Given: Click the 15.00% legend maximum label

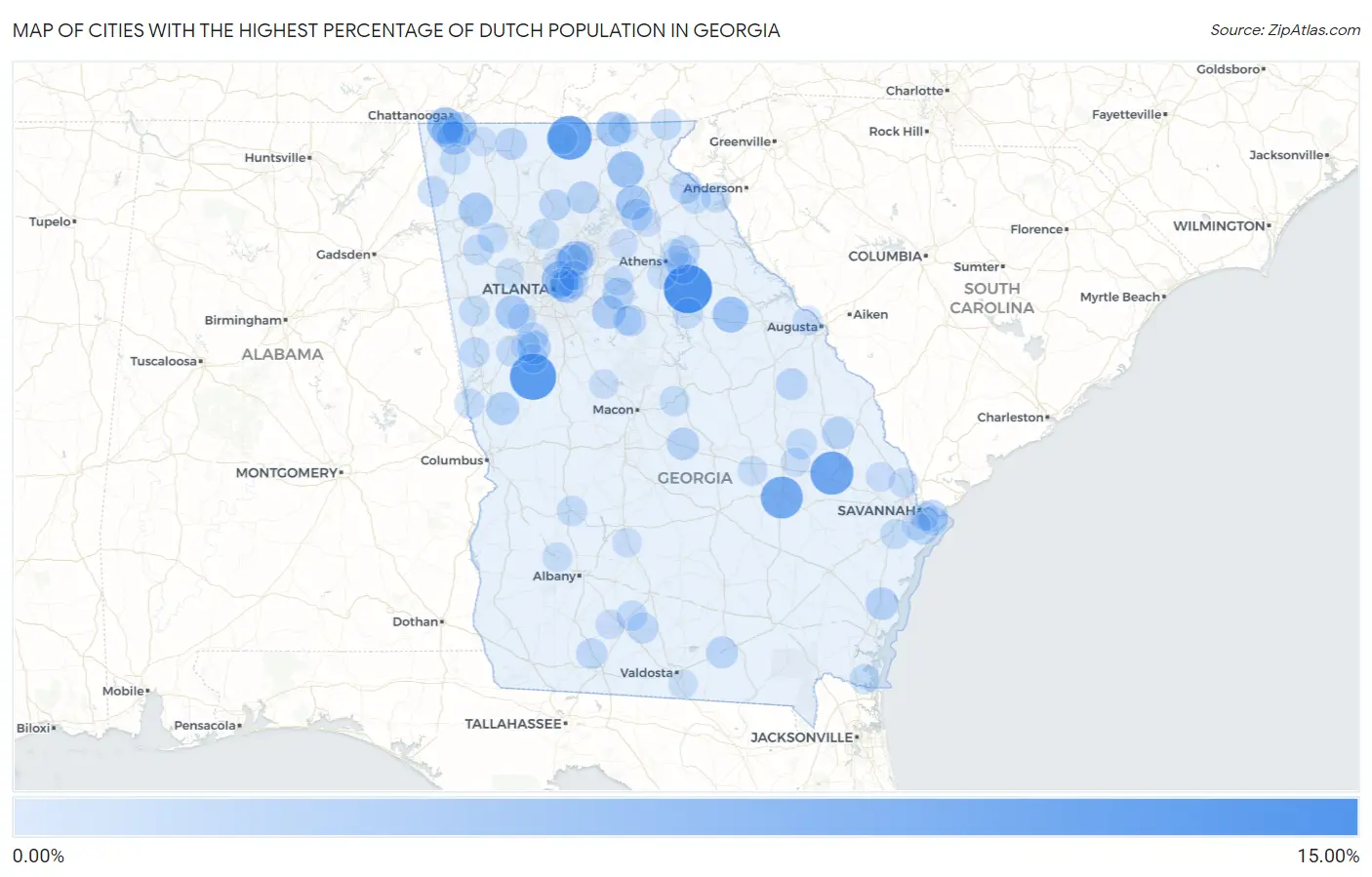Looking at the screenshot, I should [x=1328, y=857].
